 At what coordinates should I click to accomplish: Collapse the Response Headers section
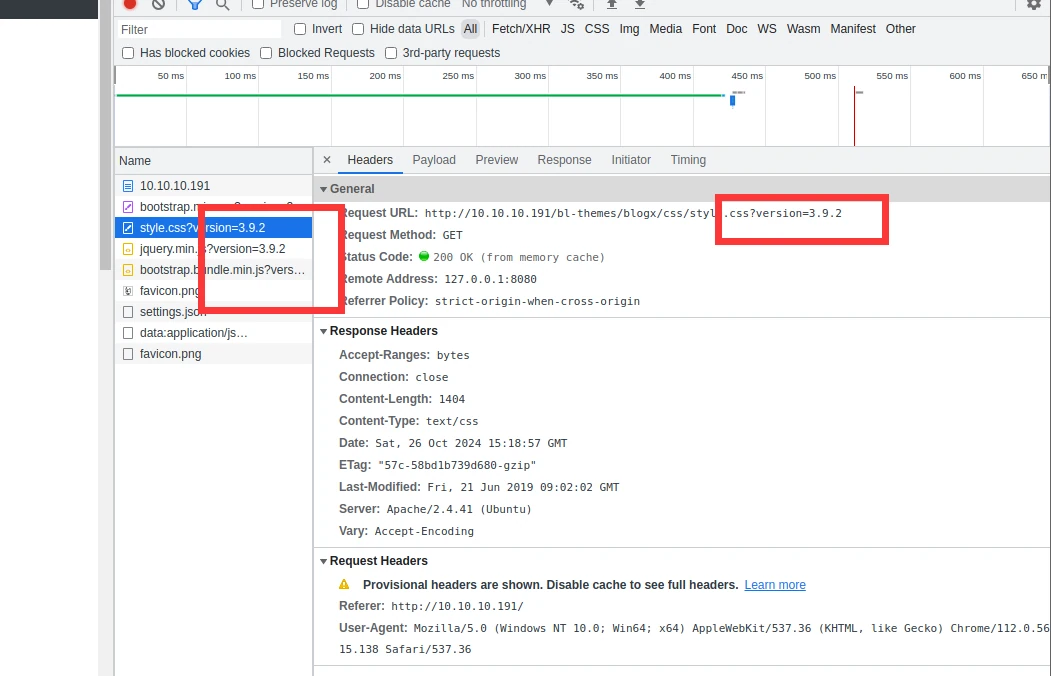(x=324, y=331)
